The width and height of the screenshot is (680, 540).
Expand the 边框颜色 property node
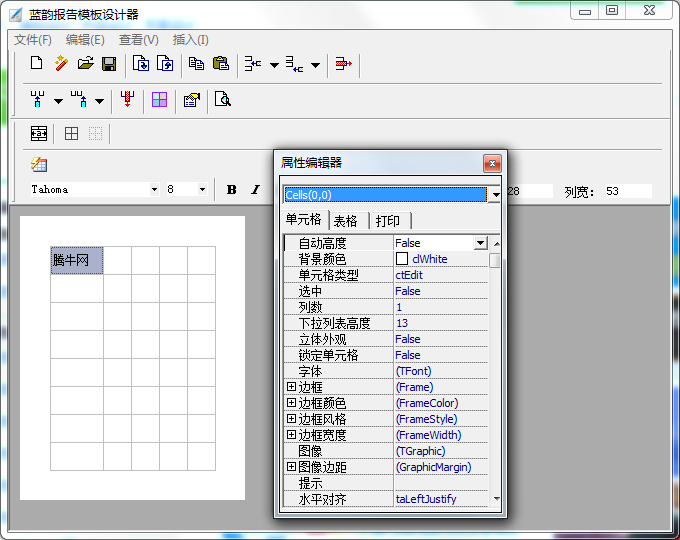pyautogui.click(x=291, y=403)
